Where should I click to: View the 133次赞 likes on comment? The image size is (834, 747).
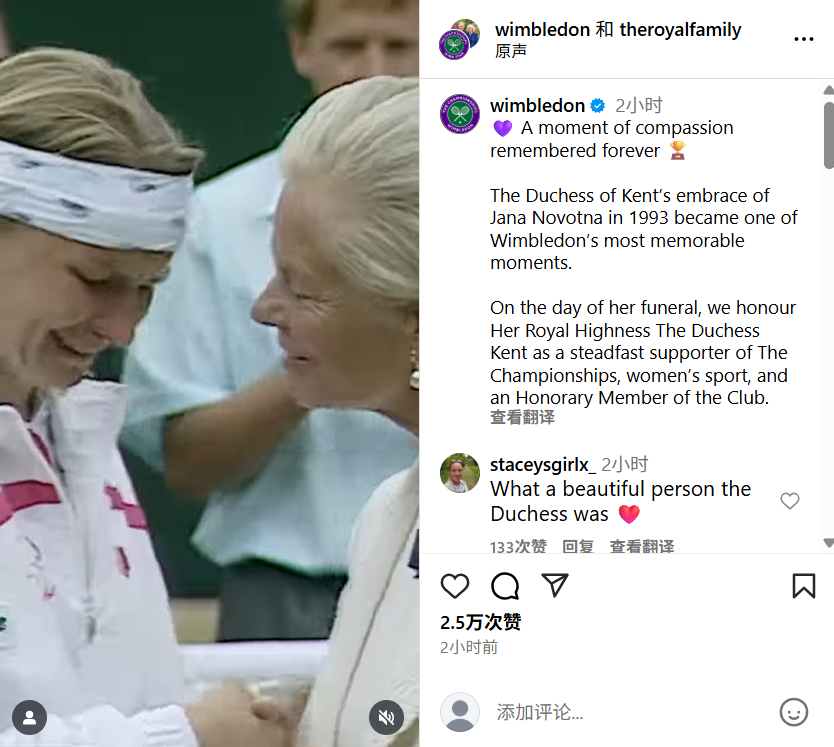[518, 546]
